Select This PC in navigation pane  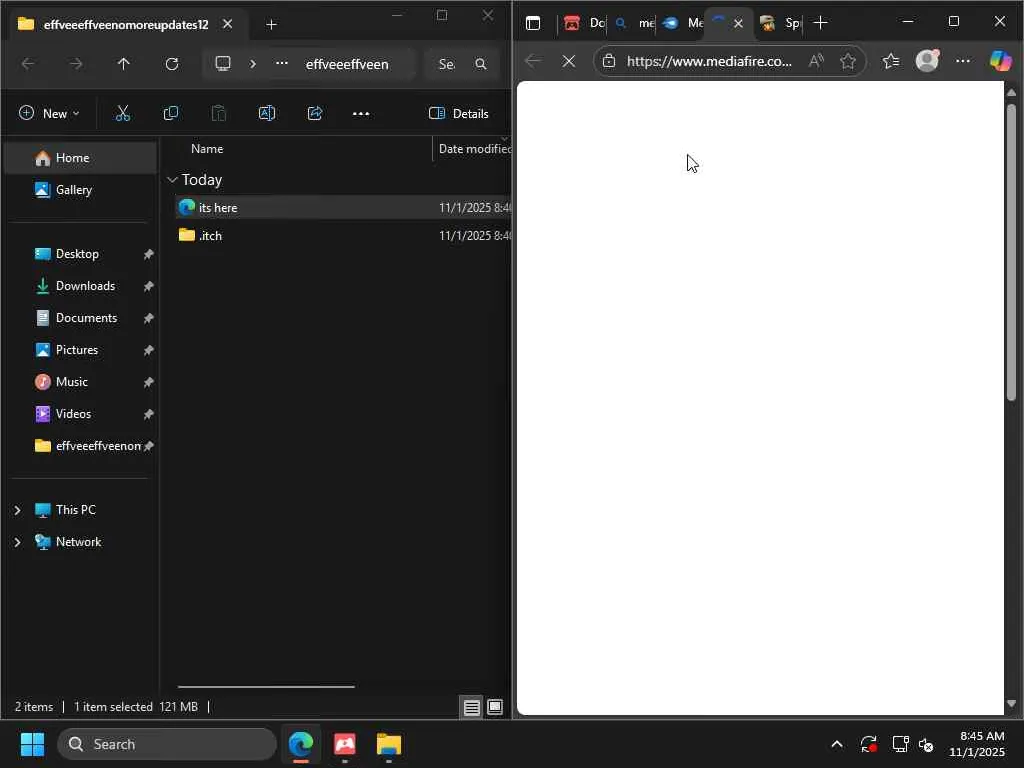75,510
